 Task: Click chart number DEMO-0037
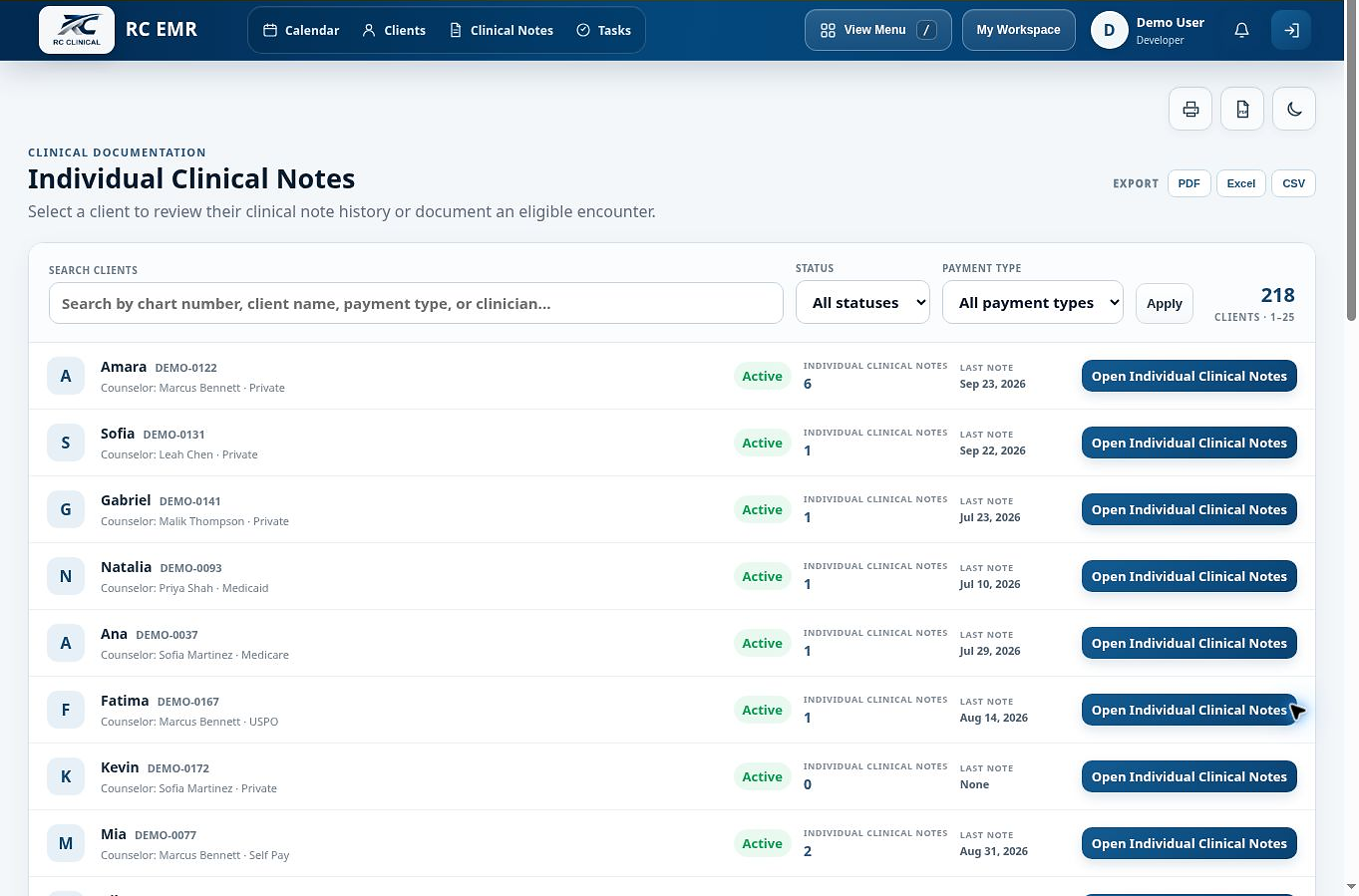tap(167, 635)
